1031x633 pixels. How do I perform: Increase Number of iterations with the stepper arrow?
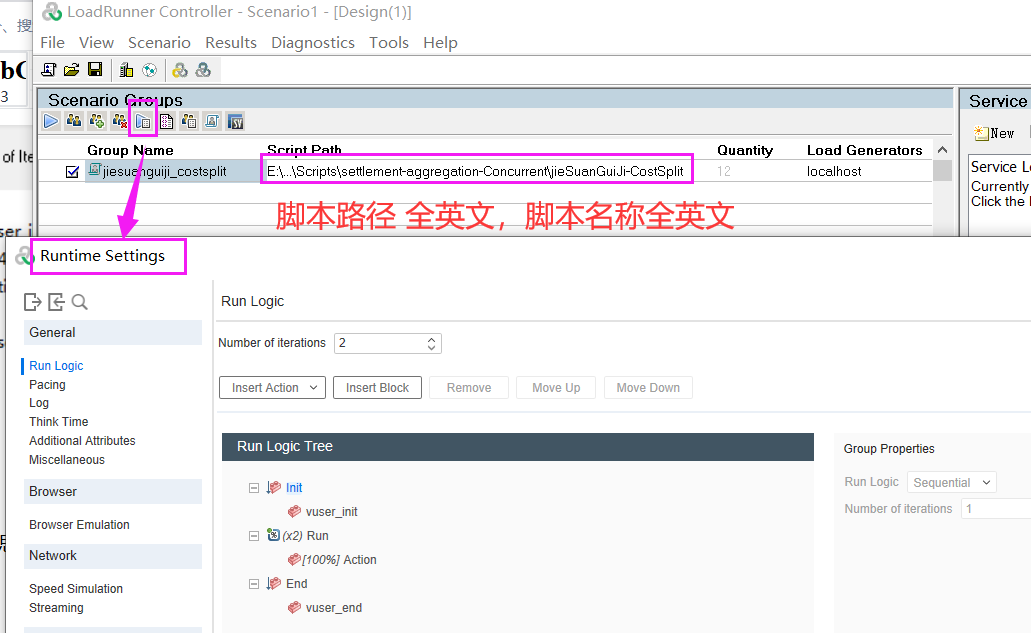coord(430,338)
